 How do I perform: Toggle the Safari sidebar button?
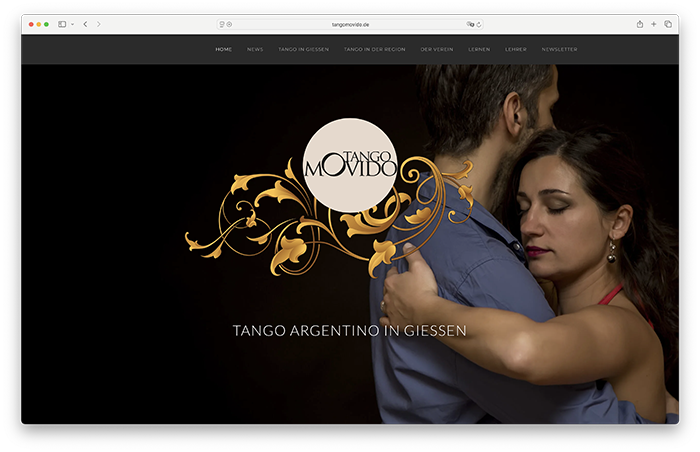pos(62,24)
